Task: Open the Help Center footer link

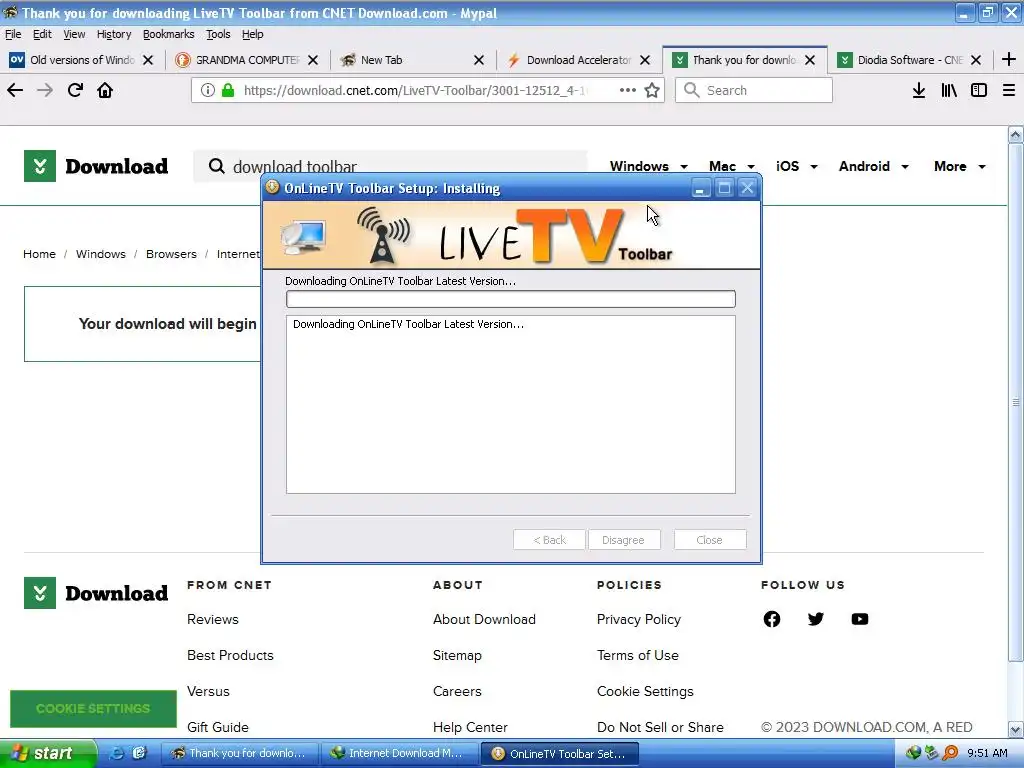Action: coord(470,727)
